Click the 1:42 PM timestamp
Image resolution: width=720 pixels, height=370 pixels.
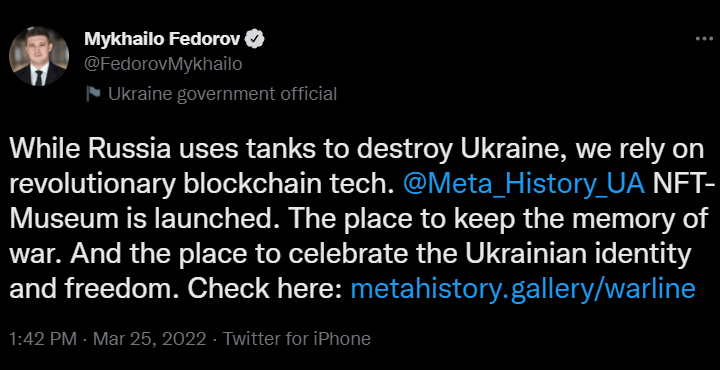tap(43, 339)
